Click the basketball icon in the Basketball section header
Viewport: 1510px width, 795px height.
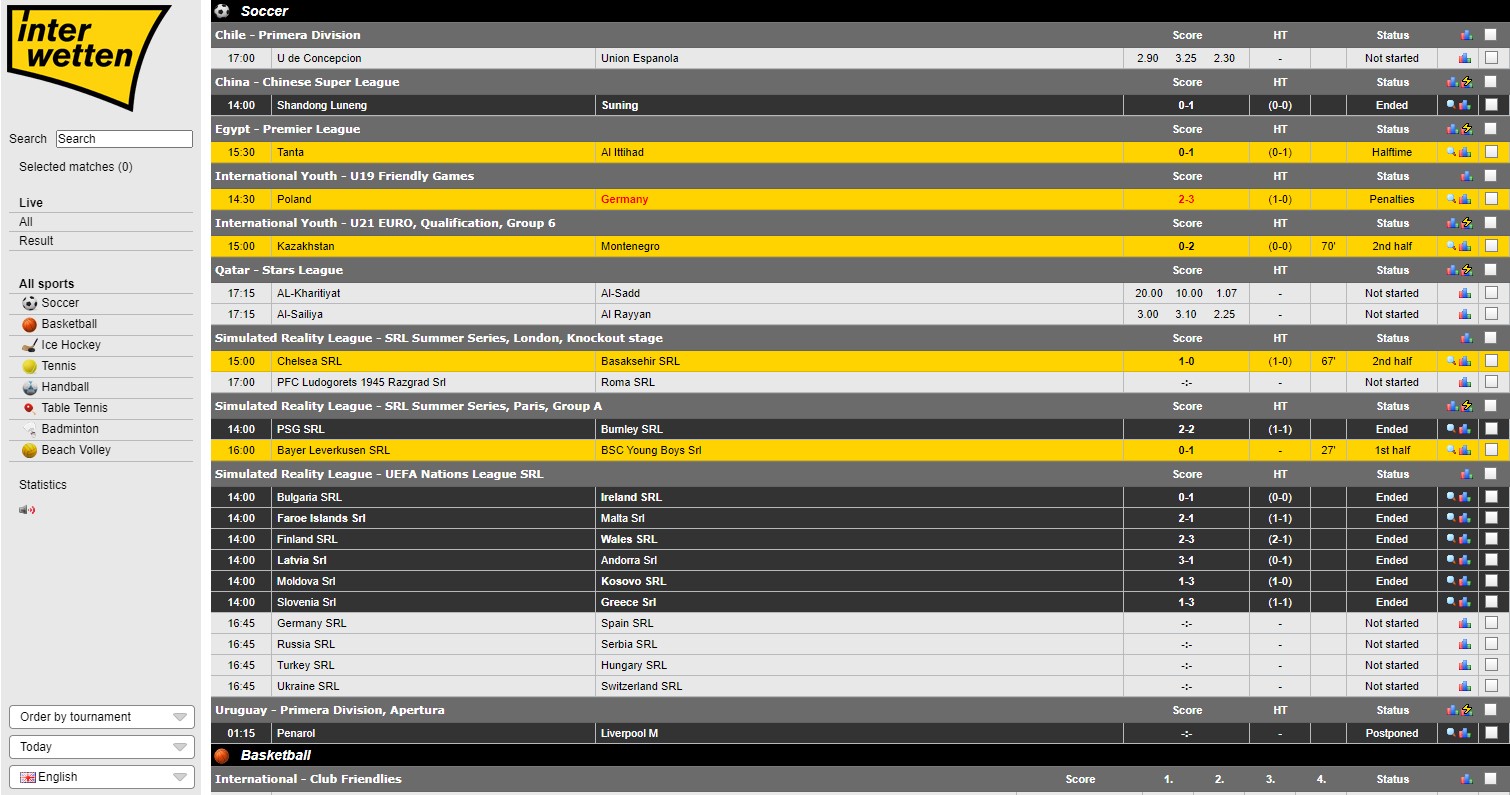tap(222, 756)
